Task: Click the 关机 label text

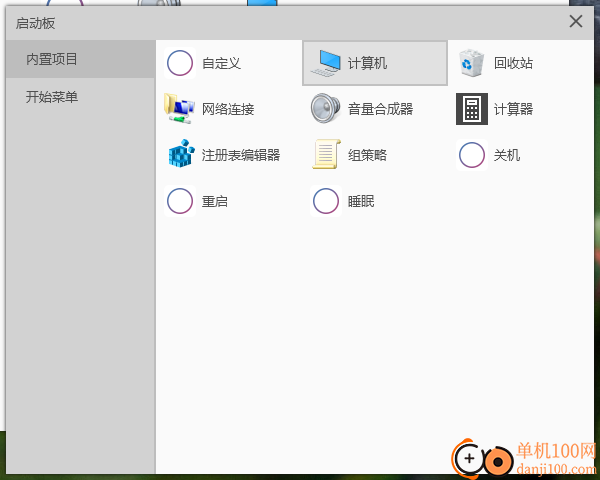Action: pos(507,155)
